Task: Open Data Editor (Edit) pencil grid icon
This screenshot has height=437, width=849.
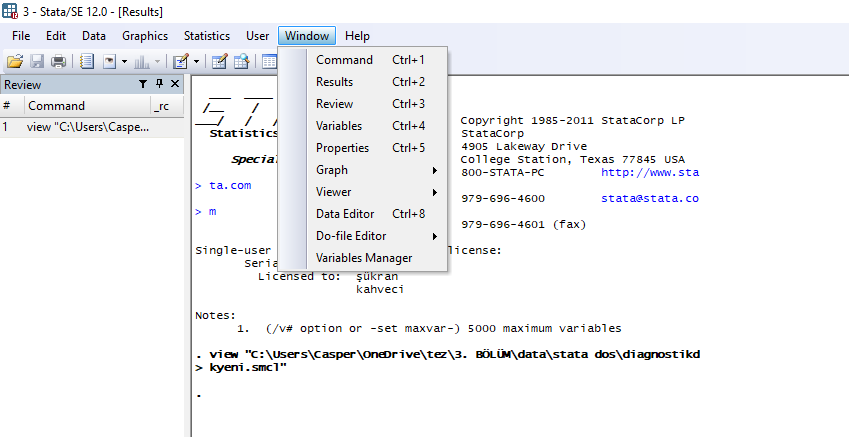Action: 219,62
